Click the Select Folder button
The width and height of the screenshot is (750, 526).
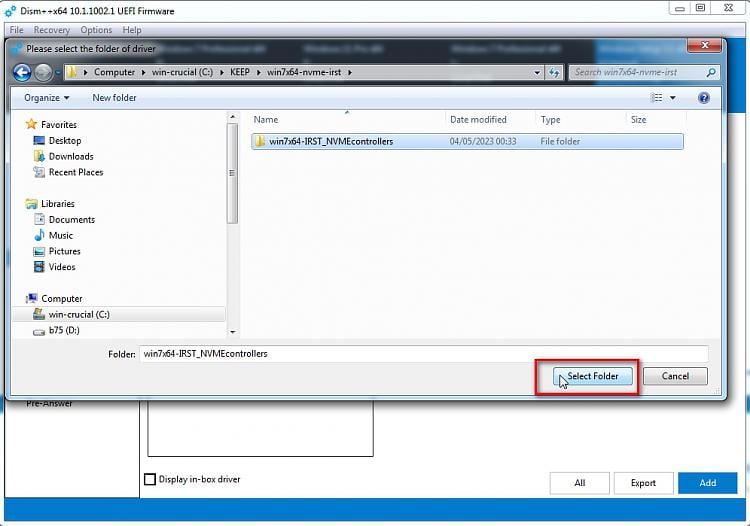coord(593,376)
